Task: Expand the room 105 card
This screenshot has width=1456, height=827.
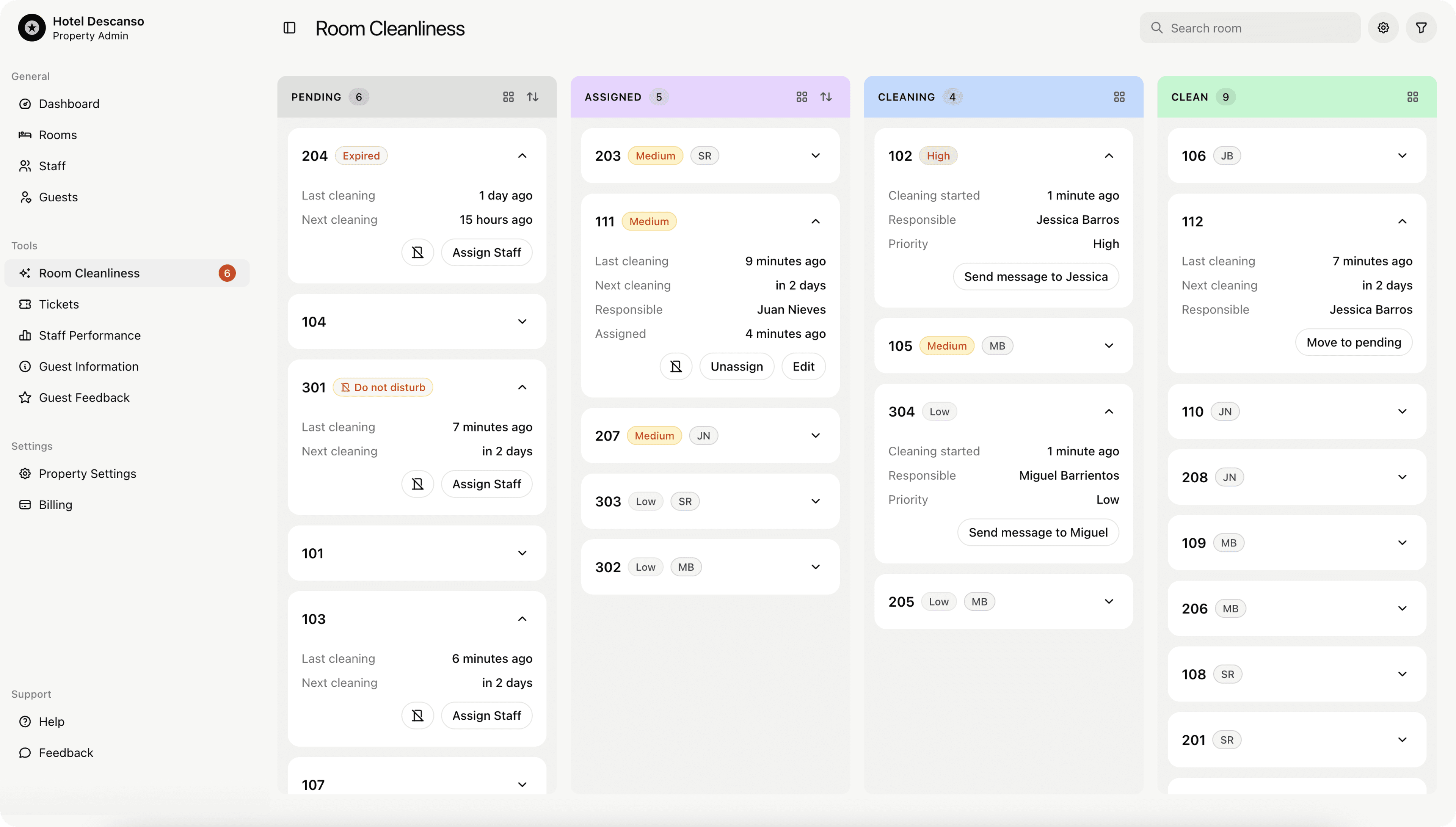Action: [x=1109, y=345]
